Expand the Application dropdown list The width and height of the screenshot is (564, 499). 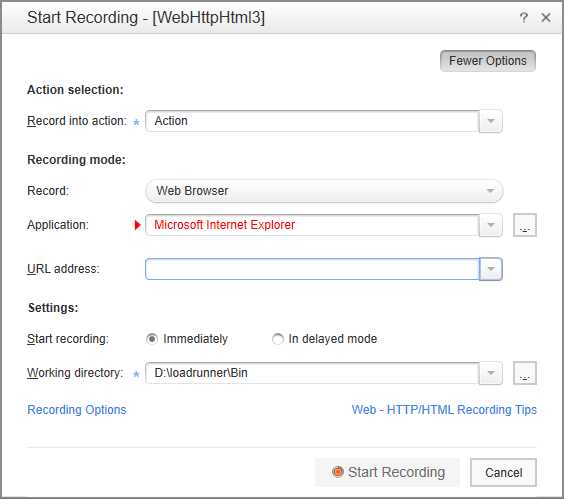coord(491,225)
